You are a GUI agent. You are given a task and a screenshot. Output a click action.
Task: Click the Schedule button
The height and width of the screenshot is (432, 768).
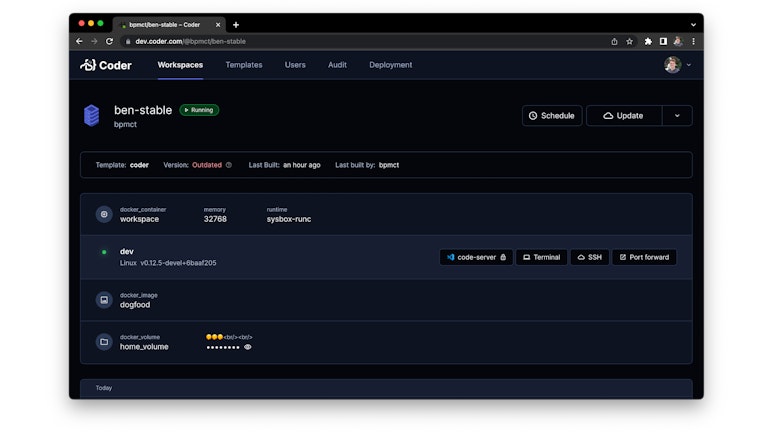click(552, 116)
